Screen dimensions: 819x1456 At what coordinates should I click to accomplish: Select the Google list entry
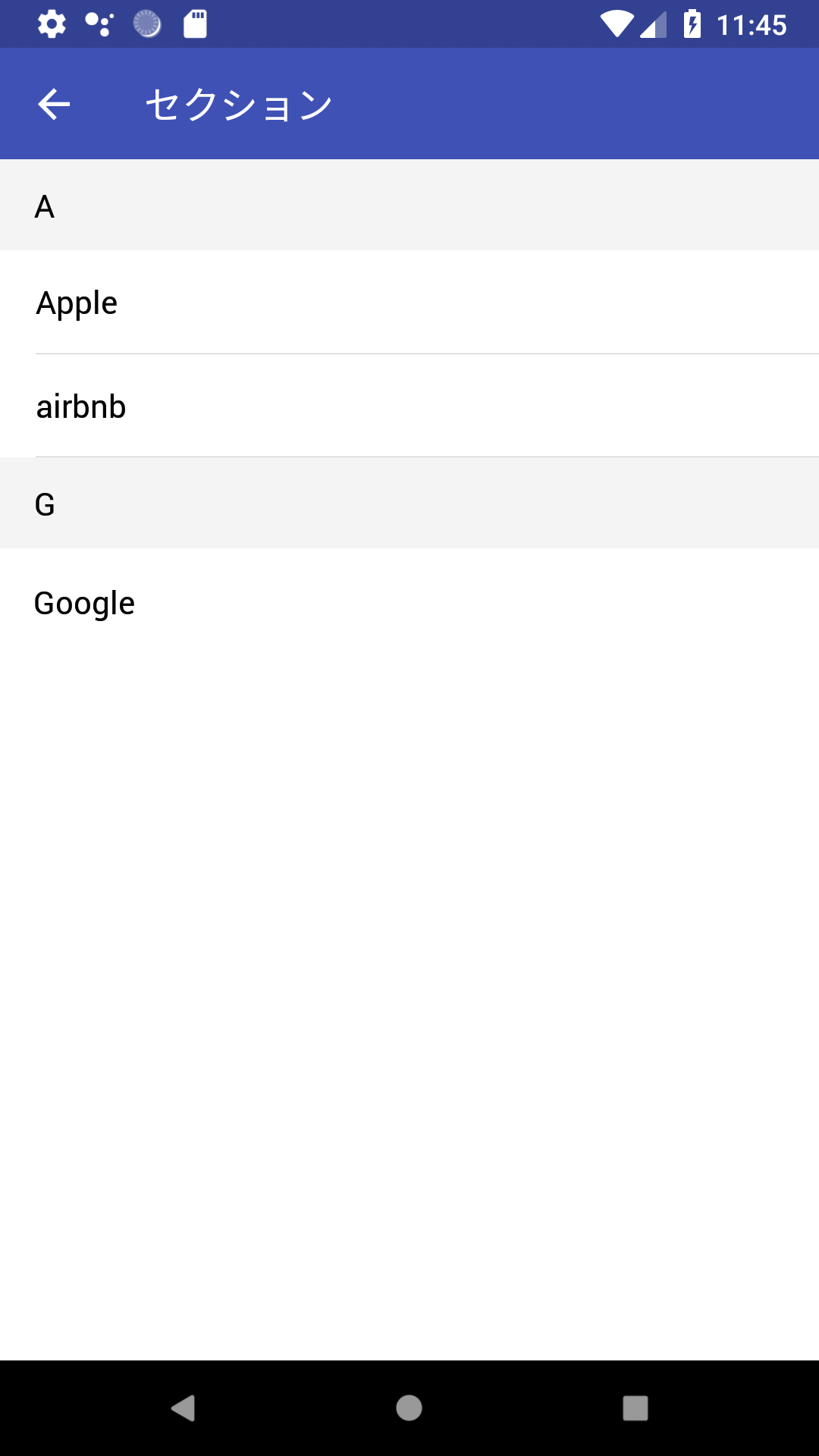click(x=83, y=603)
